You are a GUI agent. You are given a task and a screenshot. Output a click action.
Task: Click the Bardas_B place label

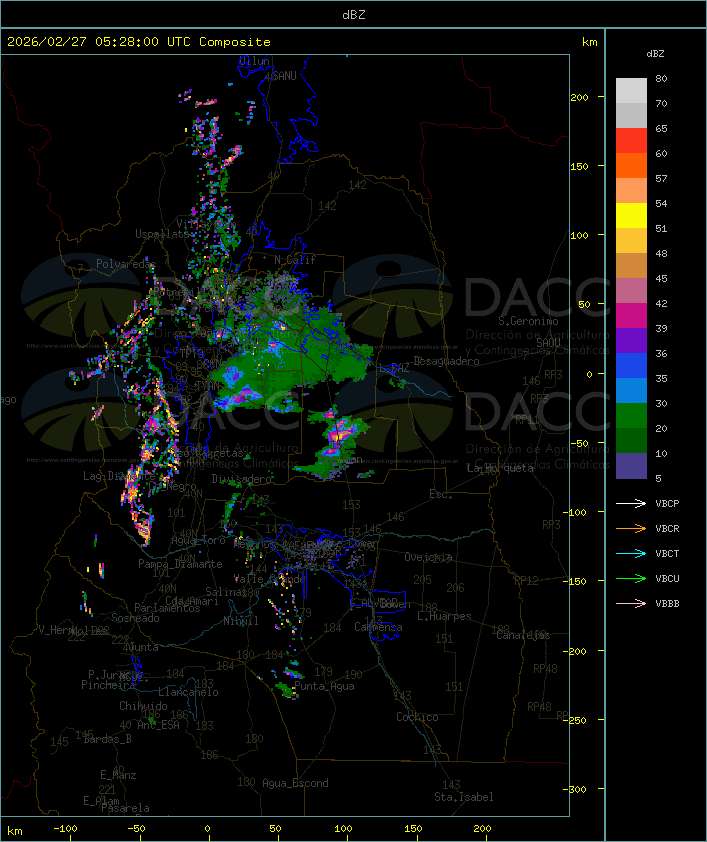pos(107,739)
